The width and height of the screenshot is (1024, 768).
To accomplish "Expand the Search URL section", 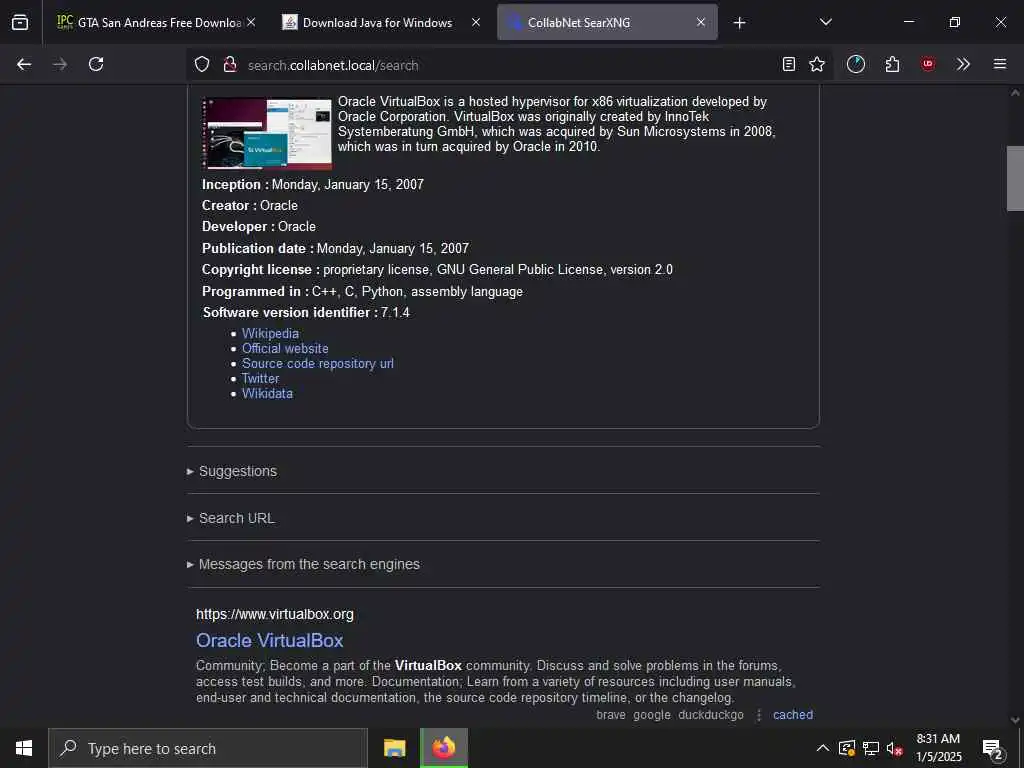I will [x=236, y=518].
